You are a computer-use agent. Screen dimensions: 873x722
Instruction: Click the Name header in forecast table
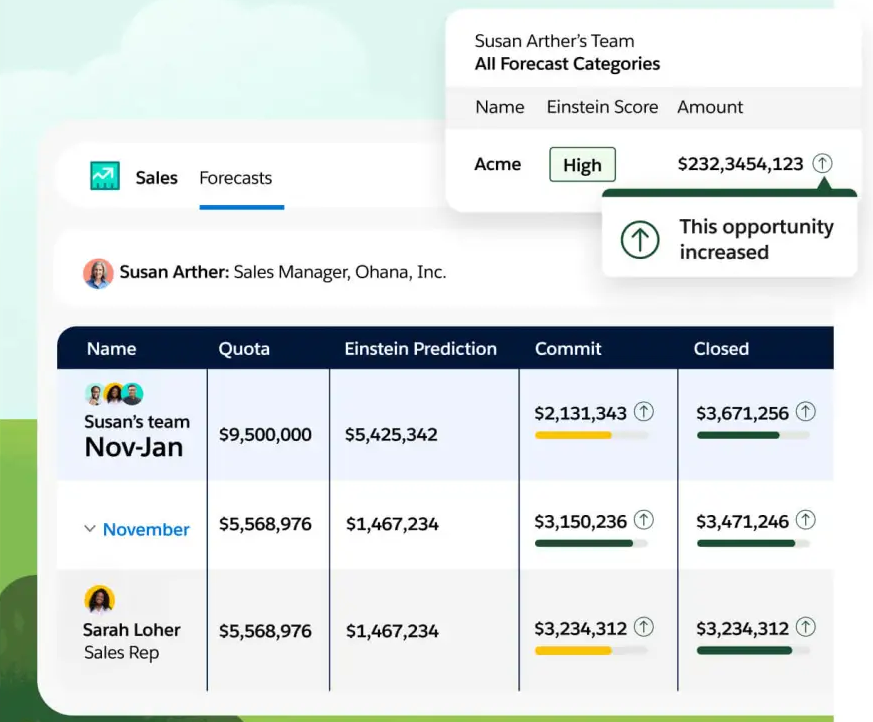[x=111, y=348]
